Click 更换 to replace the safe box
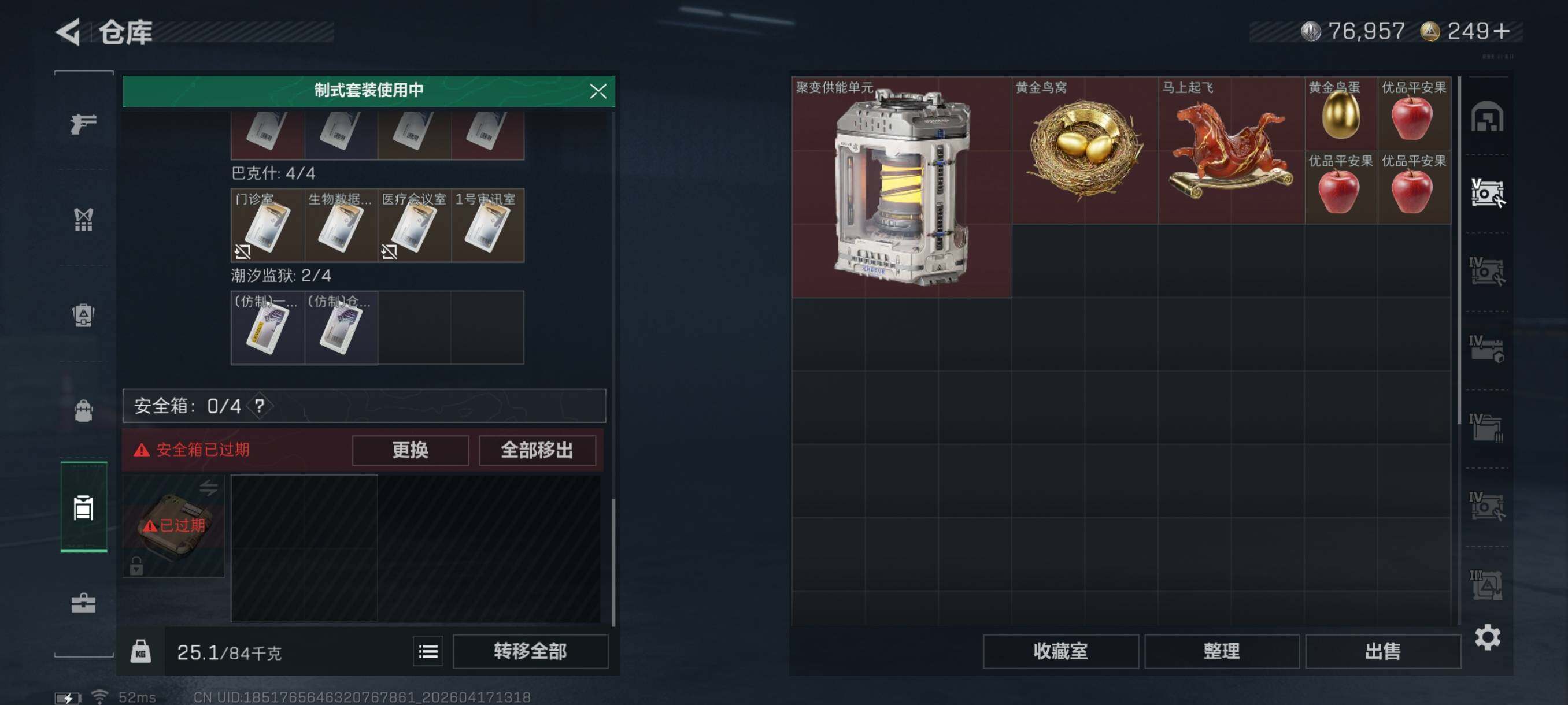Screen dimensions: 1568x705 click(x=411, y=450)
